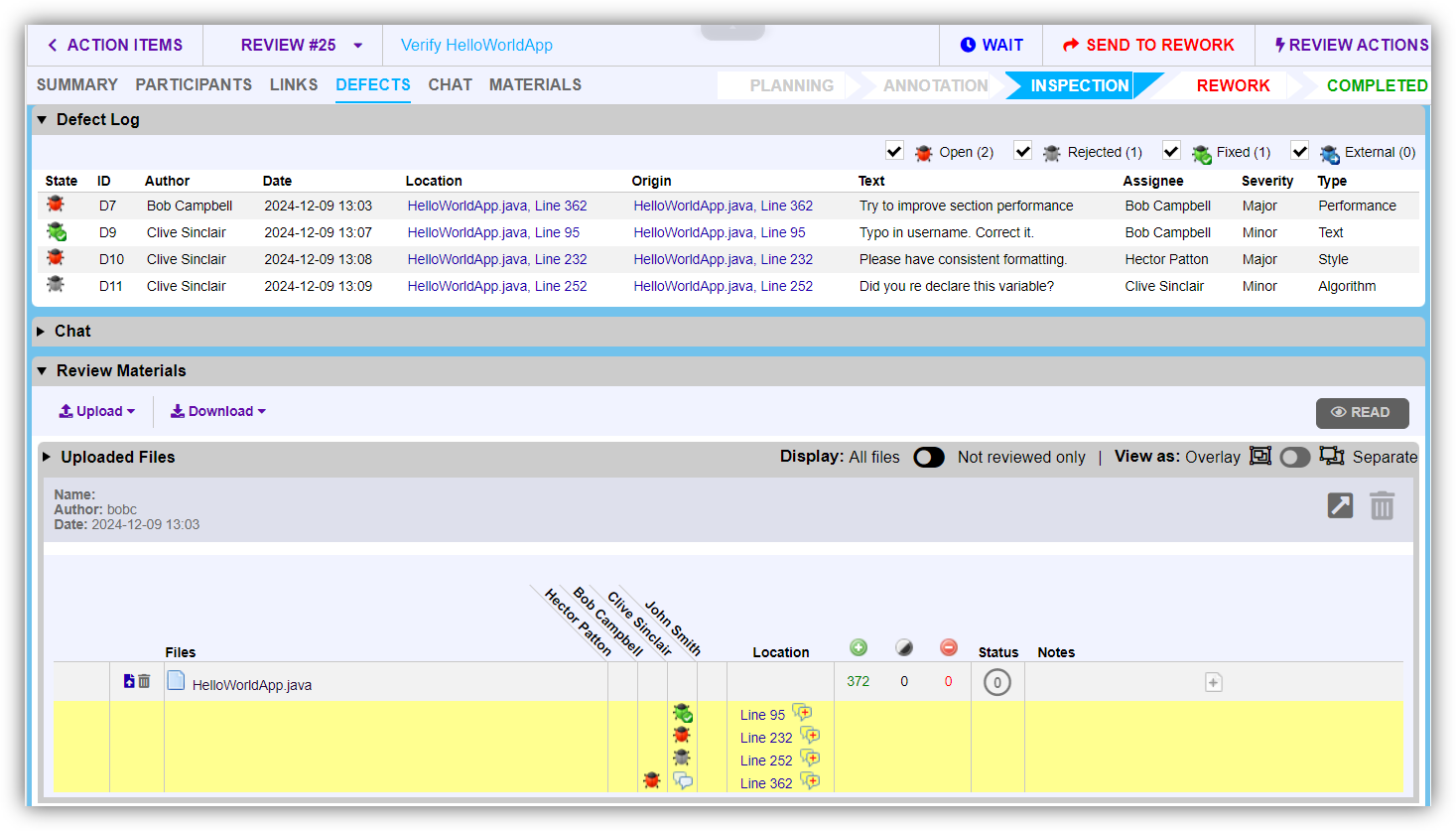
Task: Click the add note plus icon
Action: click(x=1213, y=682)
